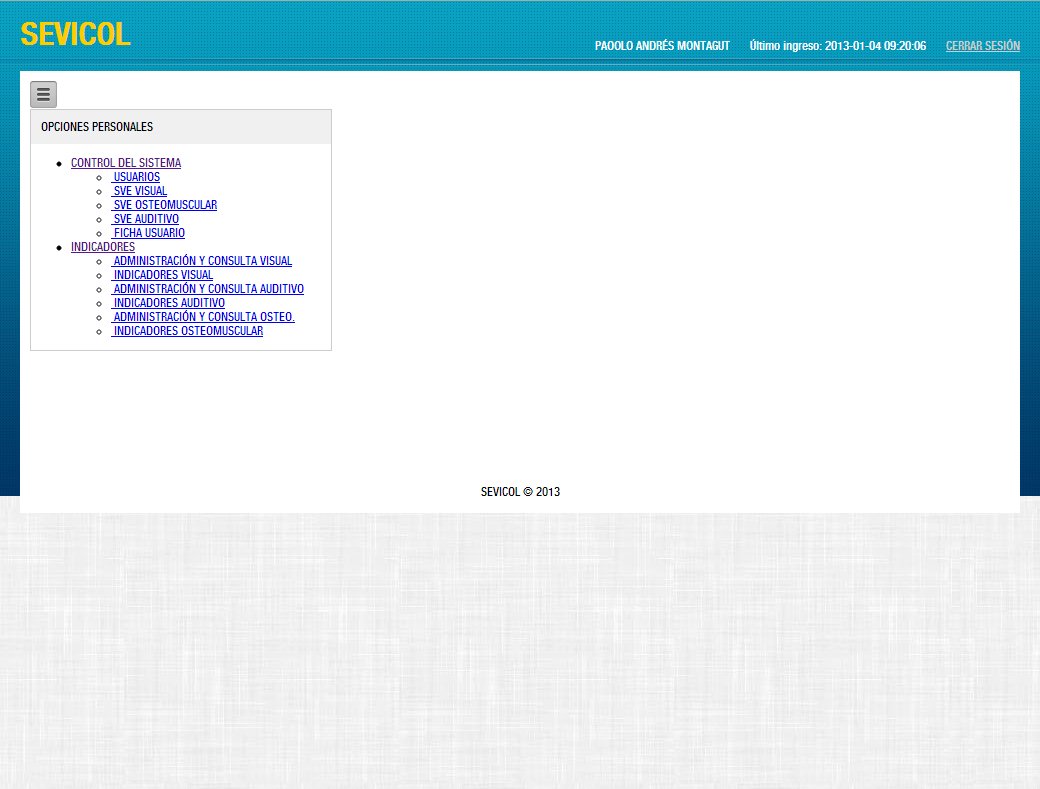Viewport: 1040px width, 789px height.
Task: Click the username PAOOLO ANDRÉS MONTAGUT
Action: tap(662, 45)
